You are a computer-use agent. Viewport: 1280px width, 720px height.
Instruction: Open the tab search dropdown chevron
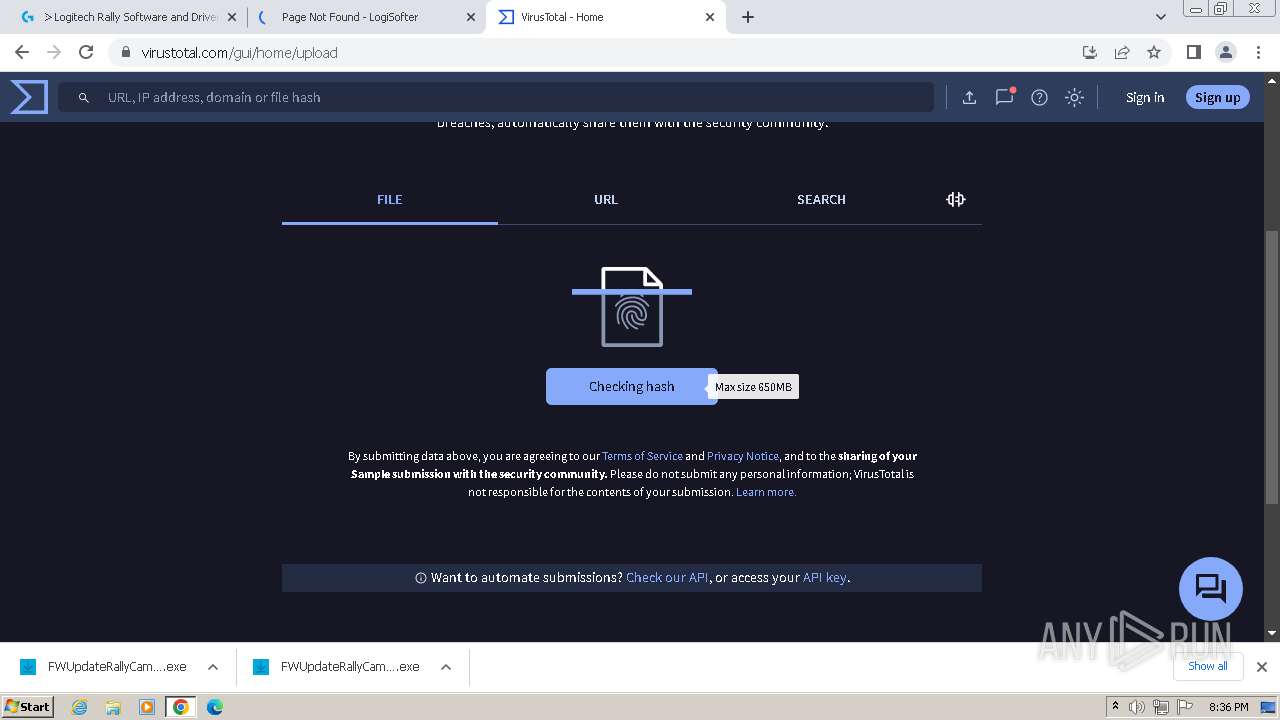1161,17
